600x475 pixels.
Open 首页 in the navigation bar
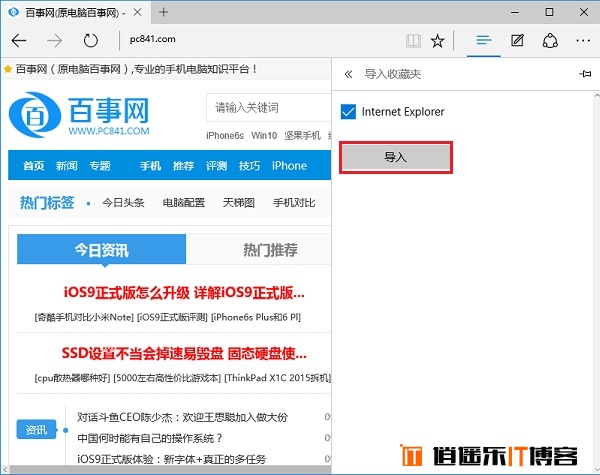point(33,165)
